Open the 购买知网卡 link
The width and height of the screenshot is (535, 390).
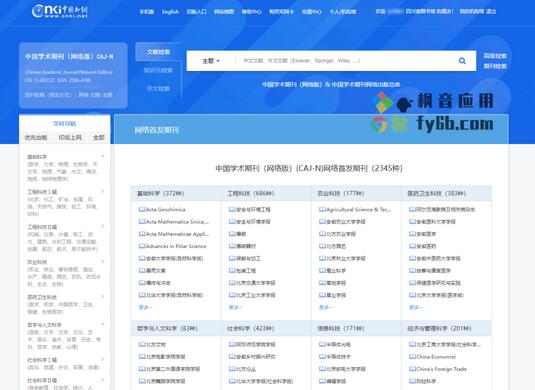(281, 12)
